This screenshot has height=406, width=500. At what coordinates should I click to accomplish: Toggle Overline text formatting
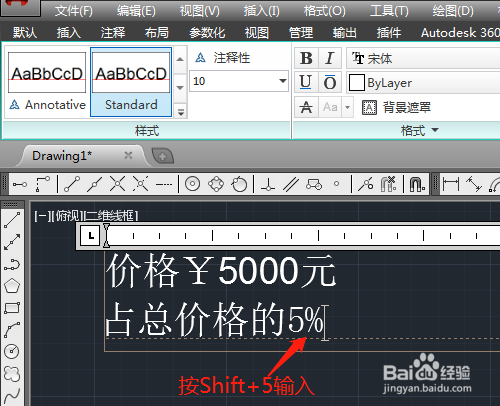[x=330, y=82]
